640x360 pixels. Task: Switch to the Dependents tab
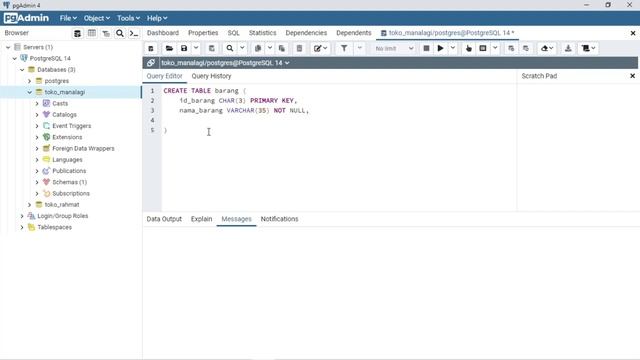(354, 33)
